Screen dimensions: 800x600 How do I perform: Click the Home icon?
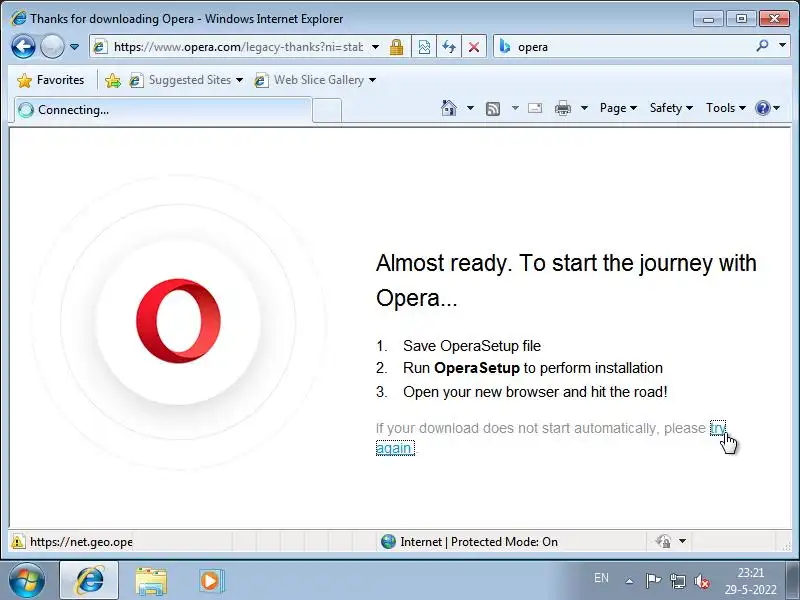point(449,108)
